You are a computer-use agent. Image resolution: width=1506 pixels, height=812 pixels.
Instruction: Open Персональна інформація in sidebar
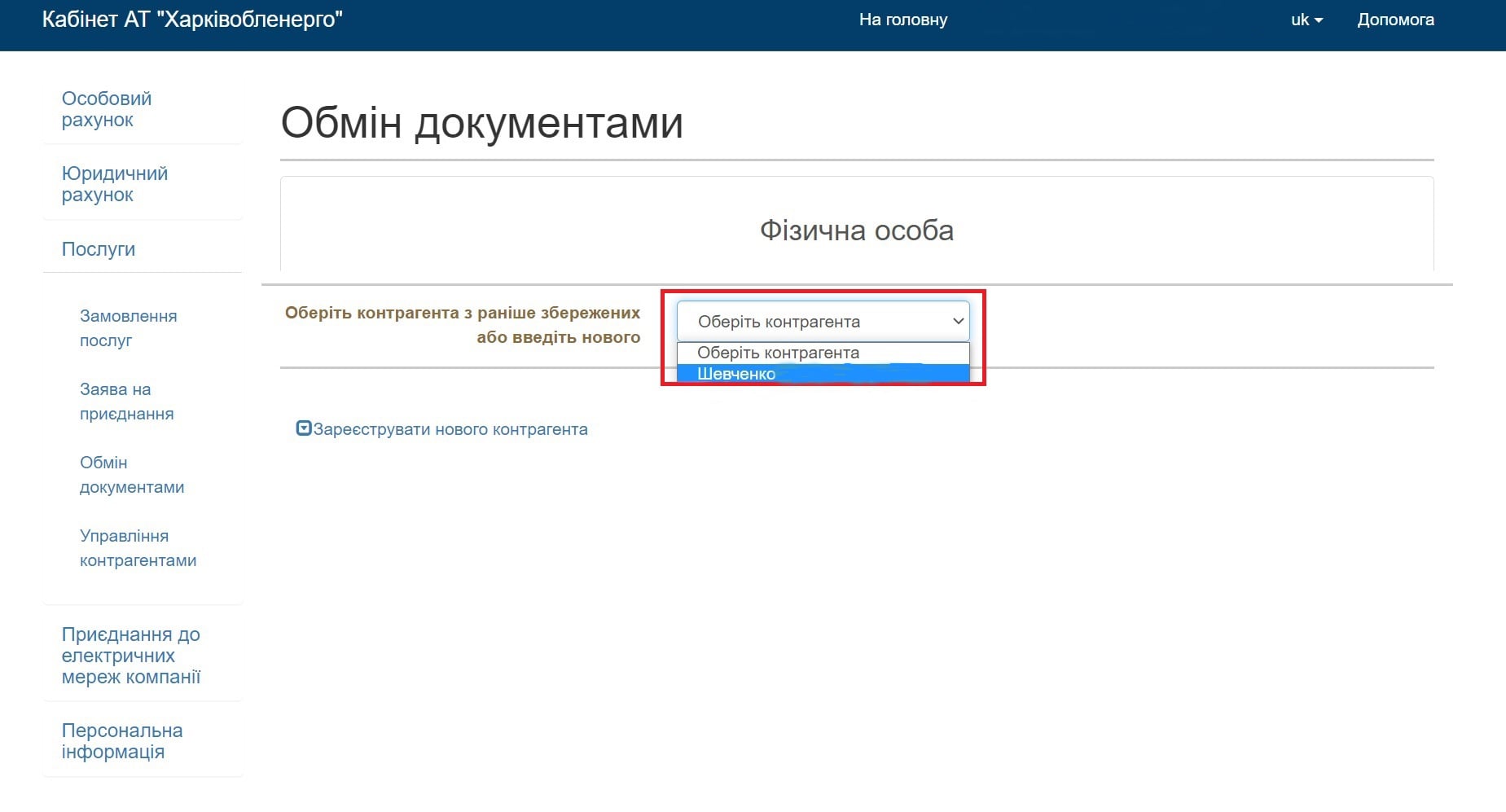122,741
